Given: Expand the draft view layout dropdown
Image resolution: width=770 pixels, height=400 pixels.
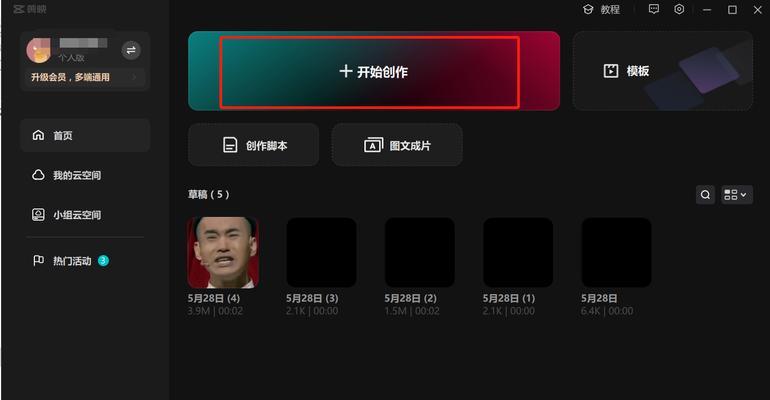Looking at the screenshot, I should [736, 195].
